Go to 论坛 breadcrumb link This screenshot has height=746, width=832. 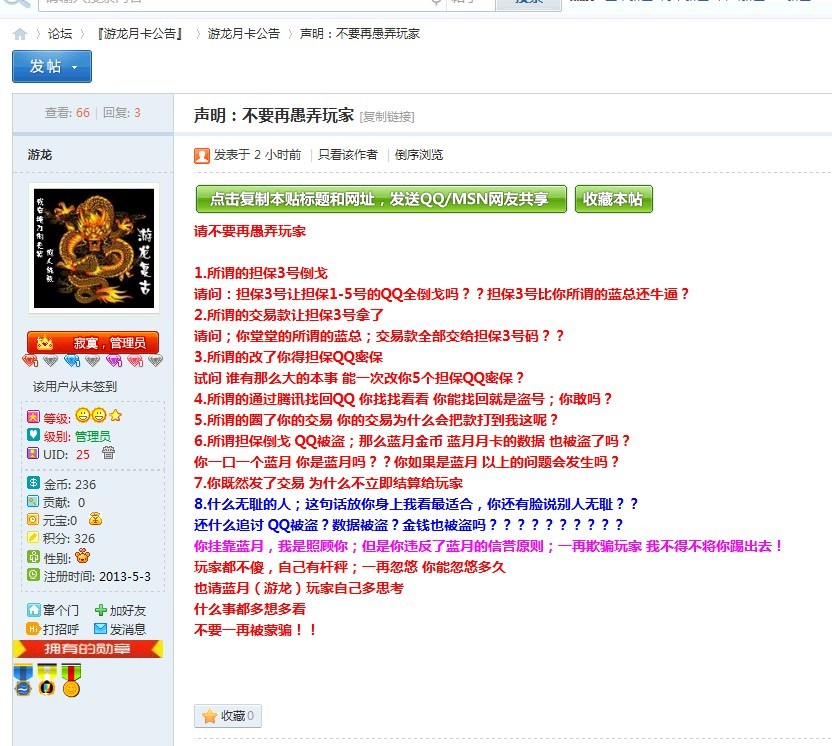click(60, 34)
